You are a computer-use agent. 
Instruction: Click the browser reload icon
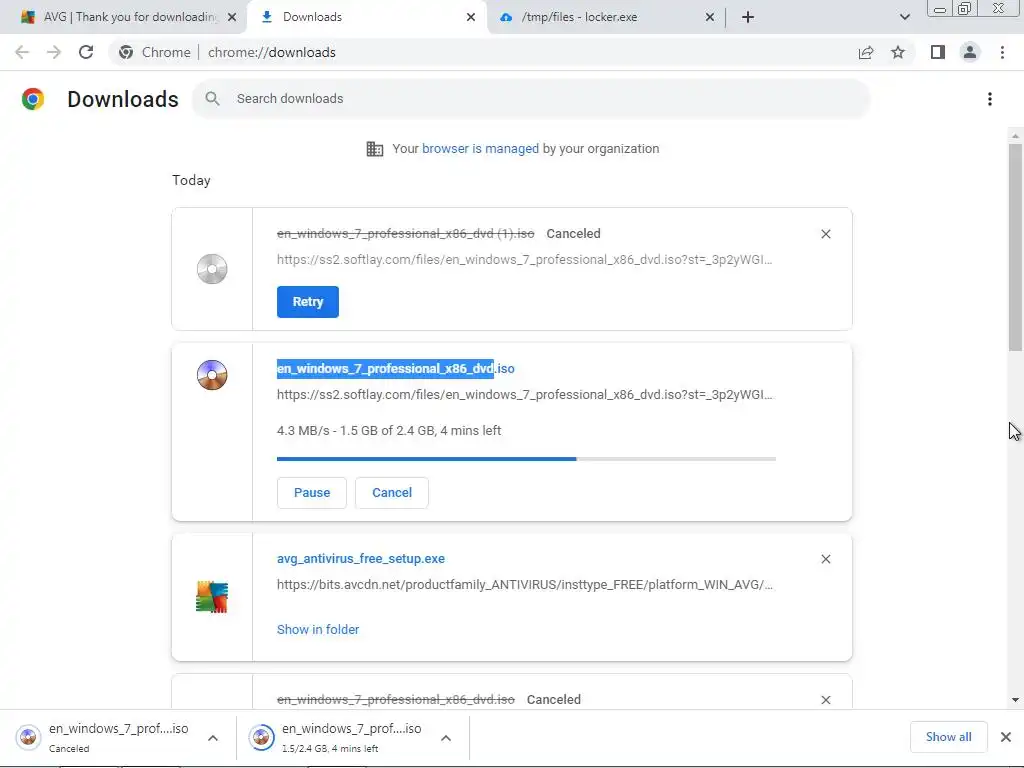coord(86,52)
